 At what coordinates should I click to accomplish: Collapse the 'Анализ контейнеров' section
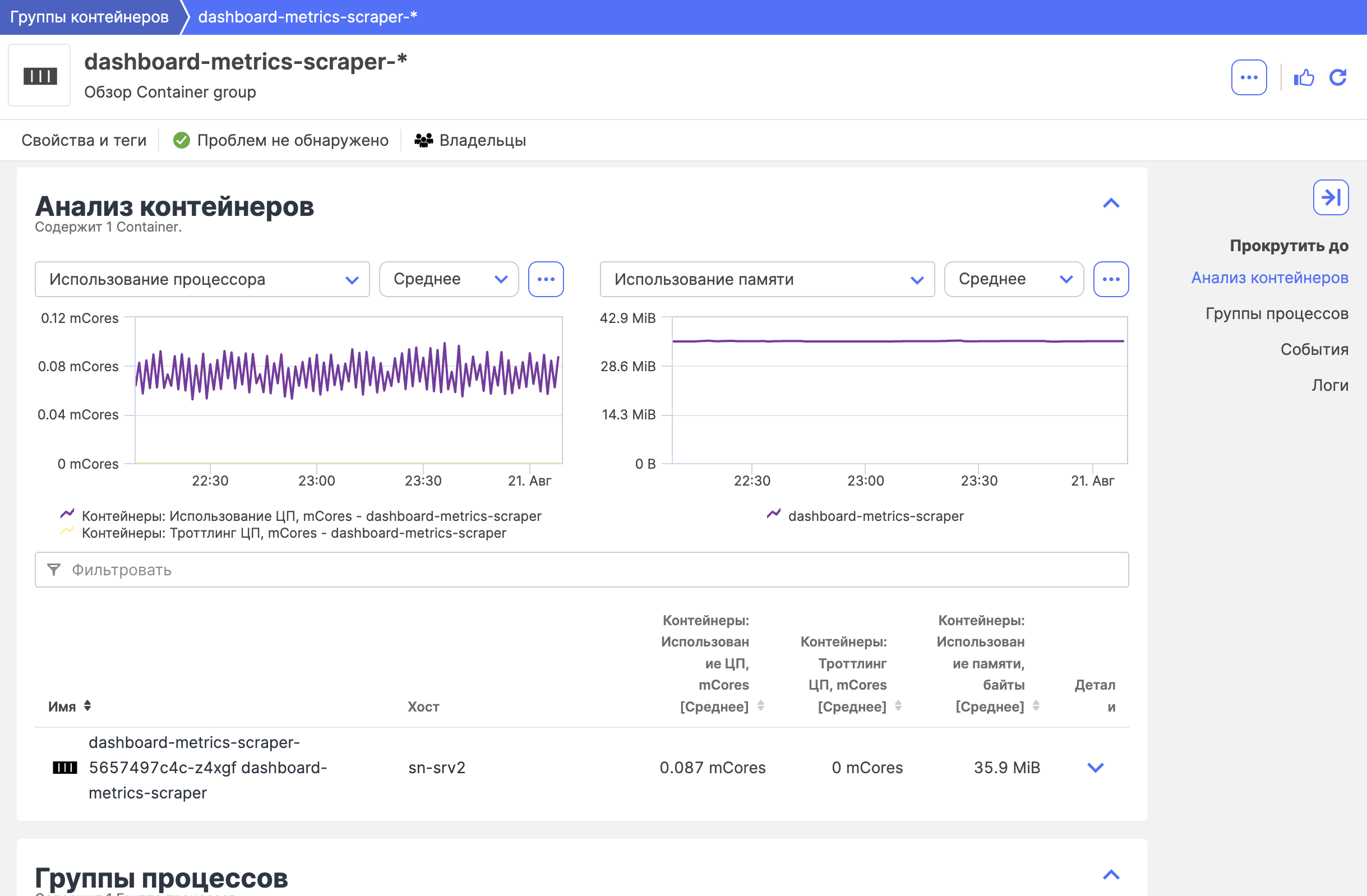(x=1111, y=204)
